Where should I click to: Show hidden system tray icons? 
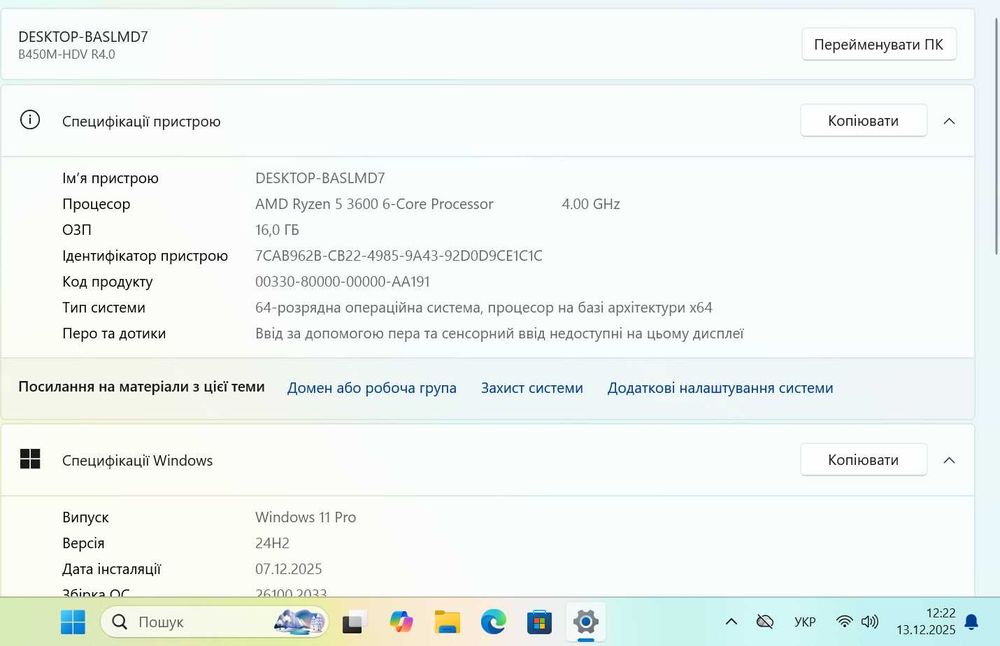point(732,621)
